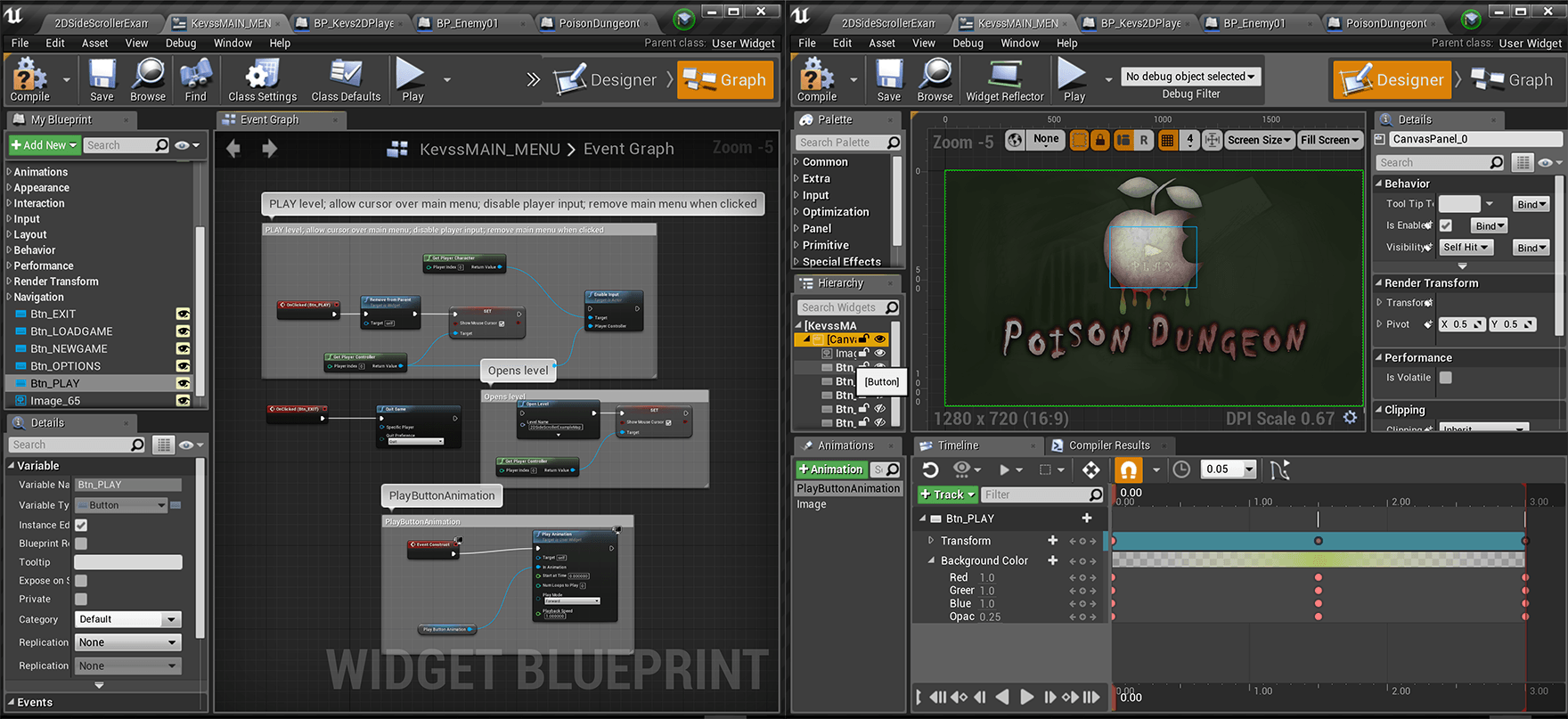
Task: Toggle the dashed outline button in designer toolbar
Action: [1079, 140]
